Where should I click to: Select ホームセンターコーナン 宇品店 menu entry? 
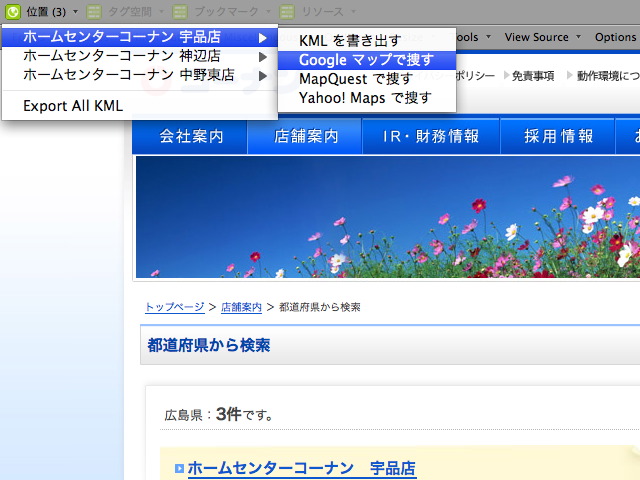click(122, 38)
